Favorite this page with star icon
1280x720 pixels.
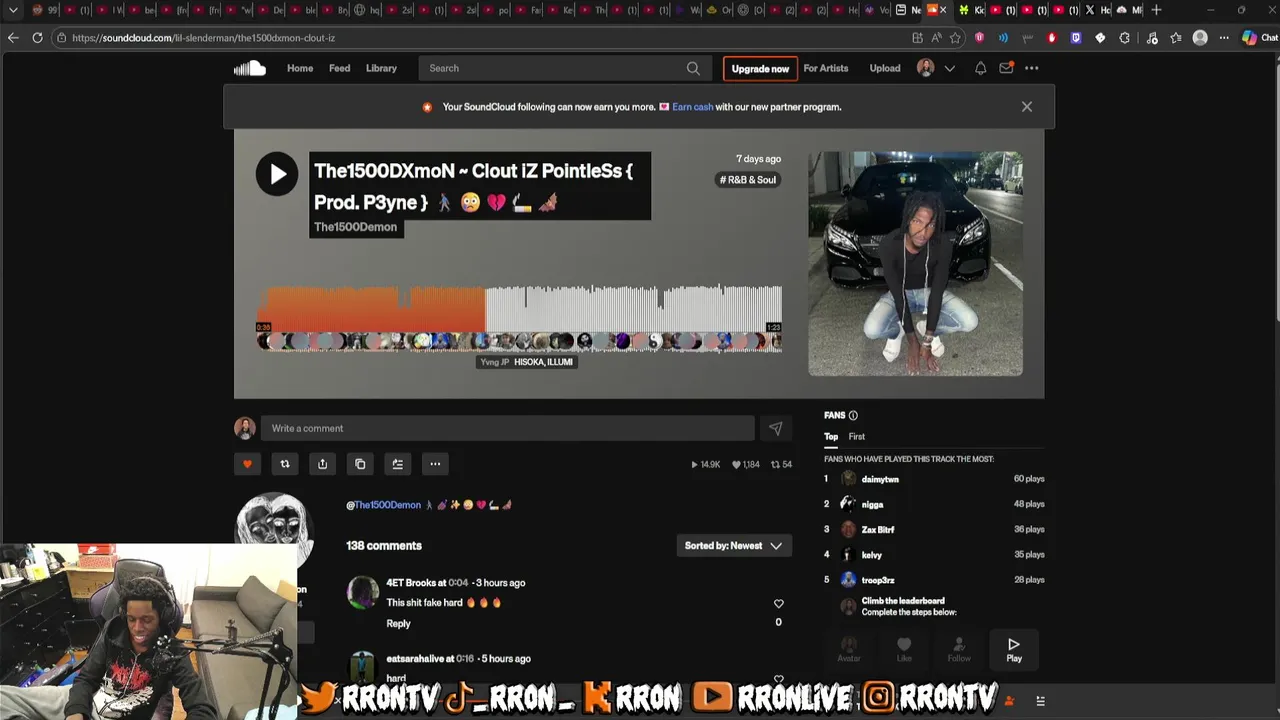(955, 38)
